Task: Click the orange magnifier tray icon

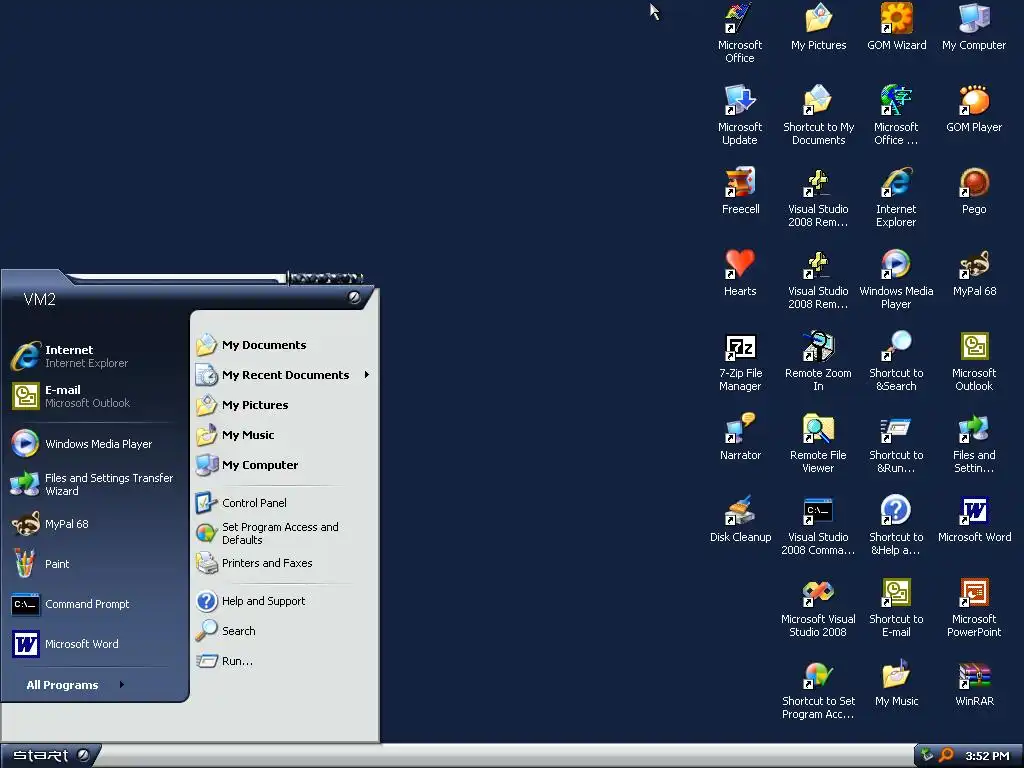Action: [x=947, y=756]
